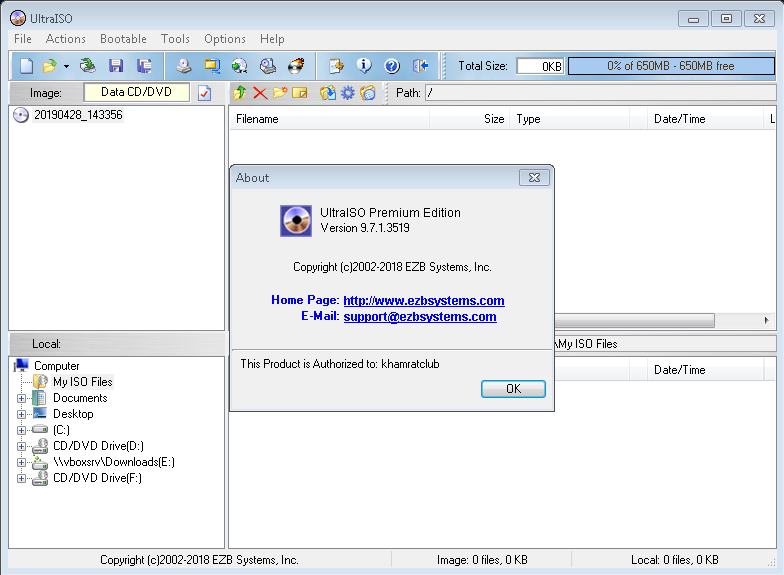Image resolution: width=784 pixels, height=575 pixels.
Task: Open the Actions menu
Action: coord(66,38)
